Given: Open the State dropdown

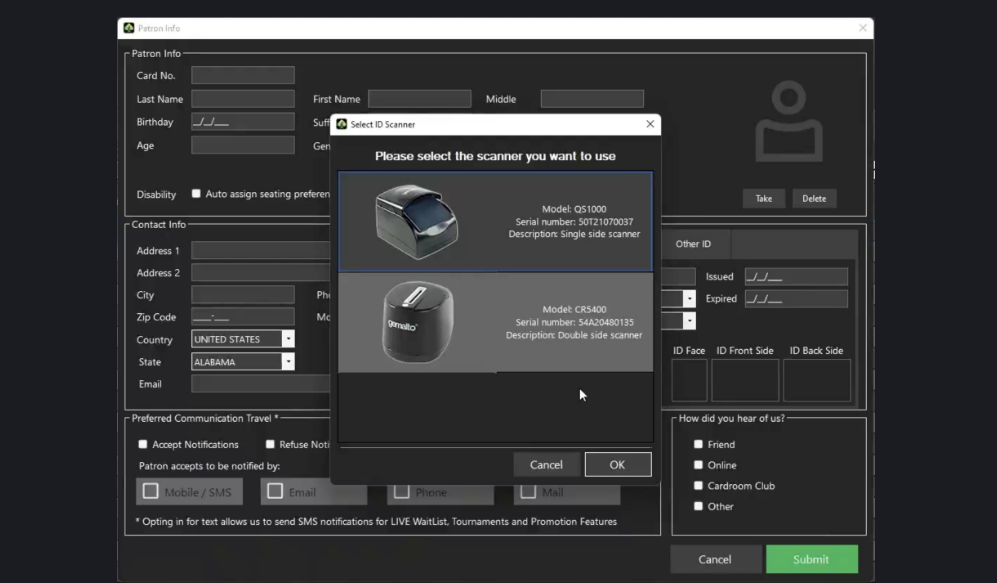Looking at the screenshot, I should click(x=288, y=362).
